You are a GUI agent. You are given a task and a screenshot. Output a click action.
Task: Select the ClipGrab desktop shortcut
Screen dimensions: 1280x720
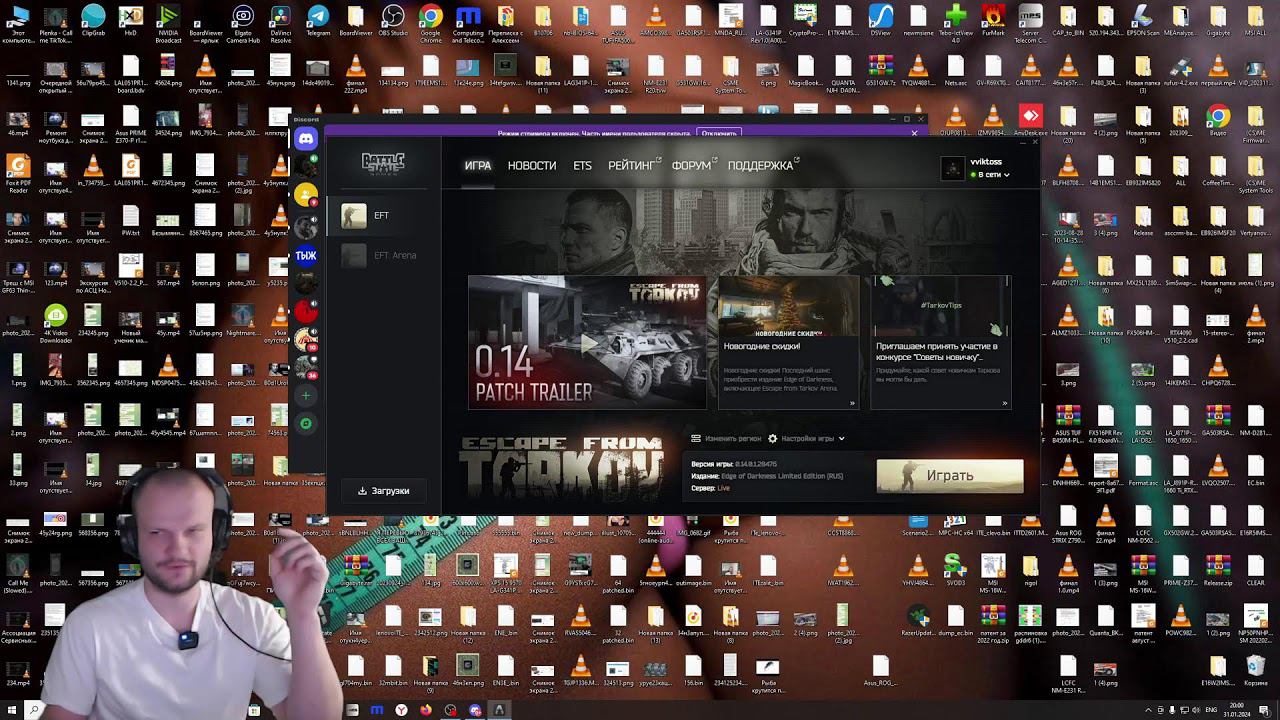coord(93,22)
